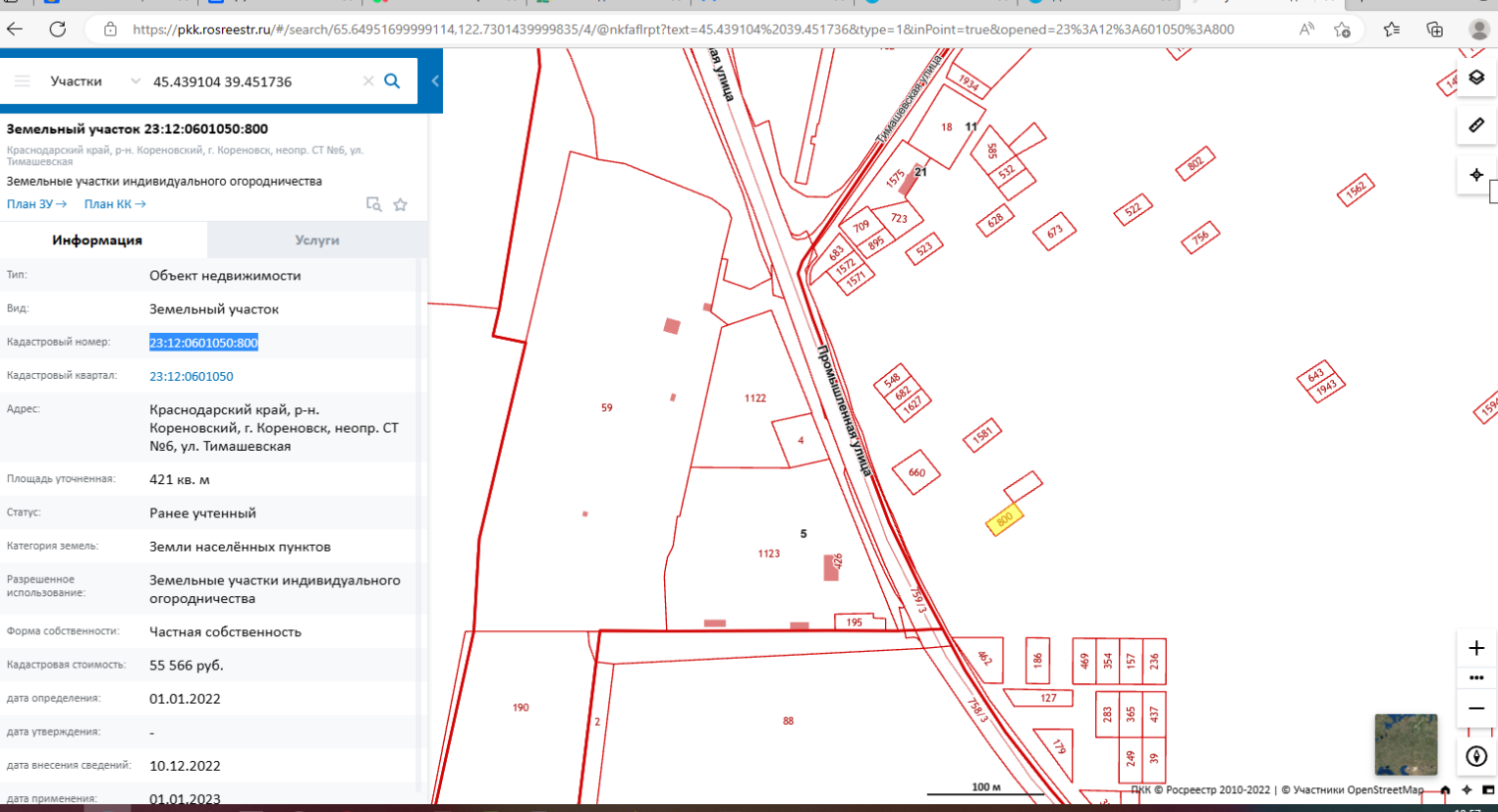Click the browser address bar URL
1498x812 pixels.
click(683, 29)
